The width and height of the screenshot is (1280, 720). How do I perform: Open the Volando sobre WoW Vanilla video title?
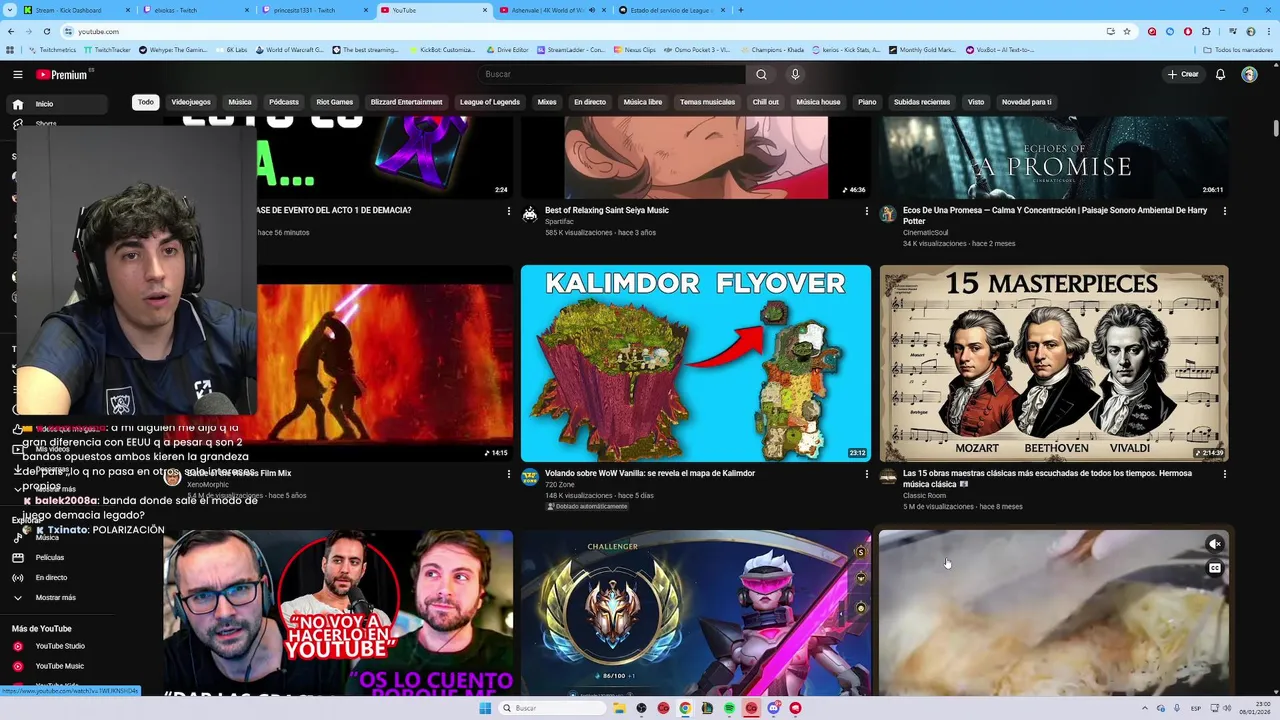650,473
